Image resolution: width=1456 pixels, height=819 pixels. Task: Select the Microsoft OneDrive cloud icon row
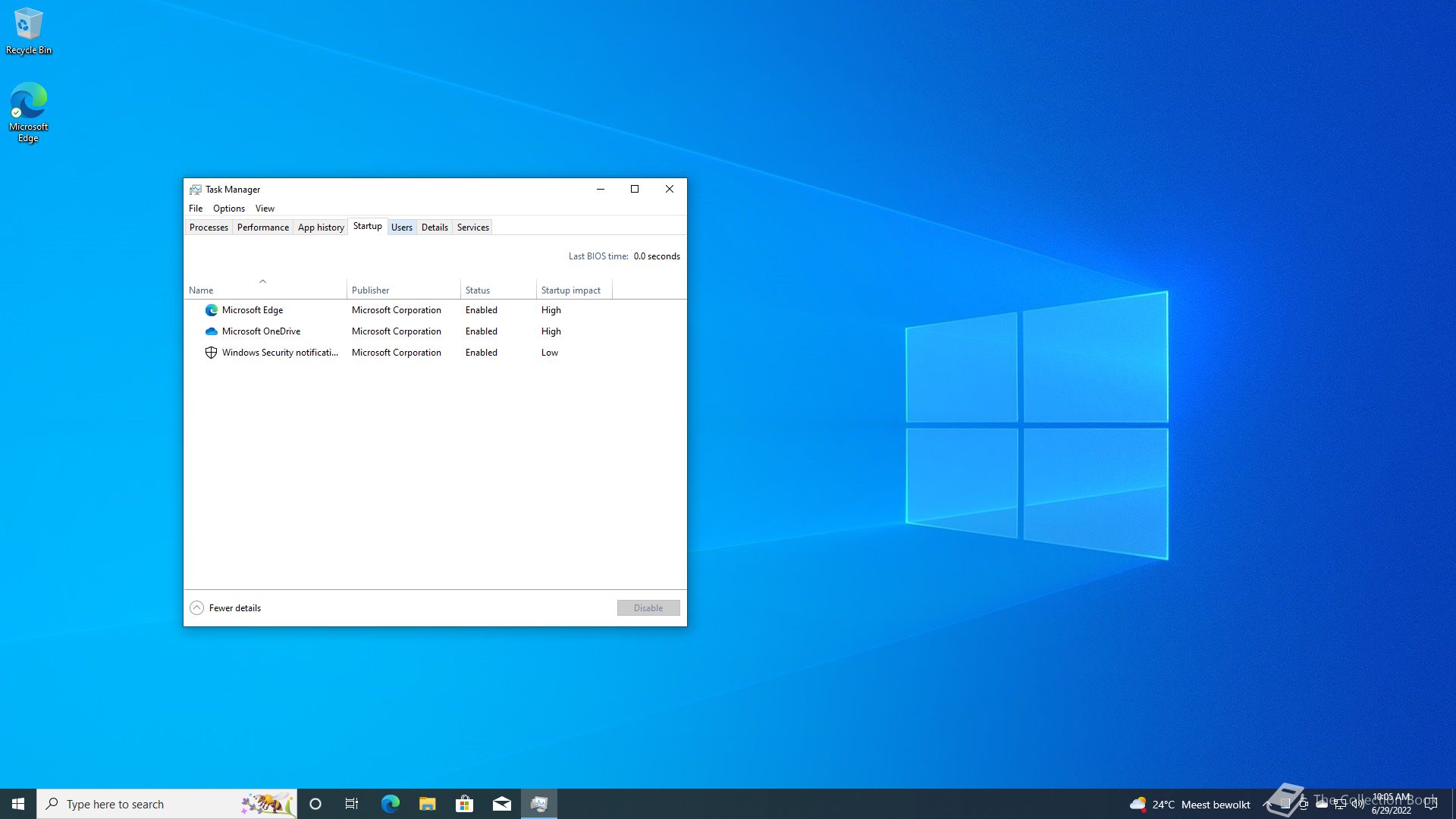click(x=212, y=331)
